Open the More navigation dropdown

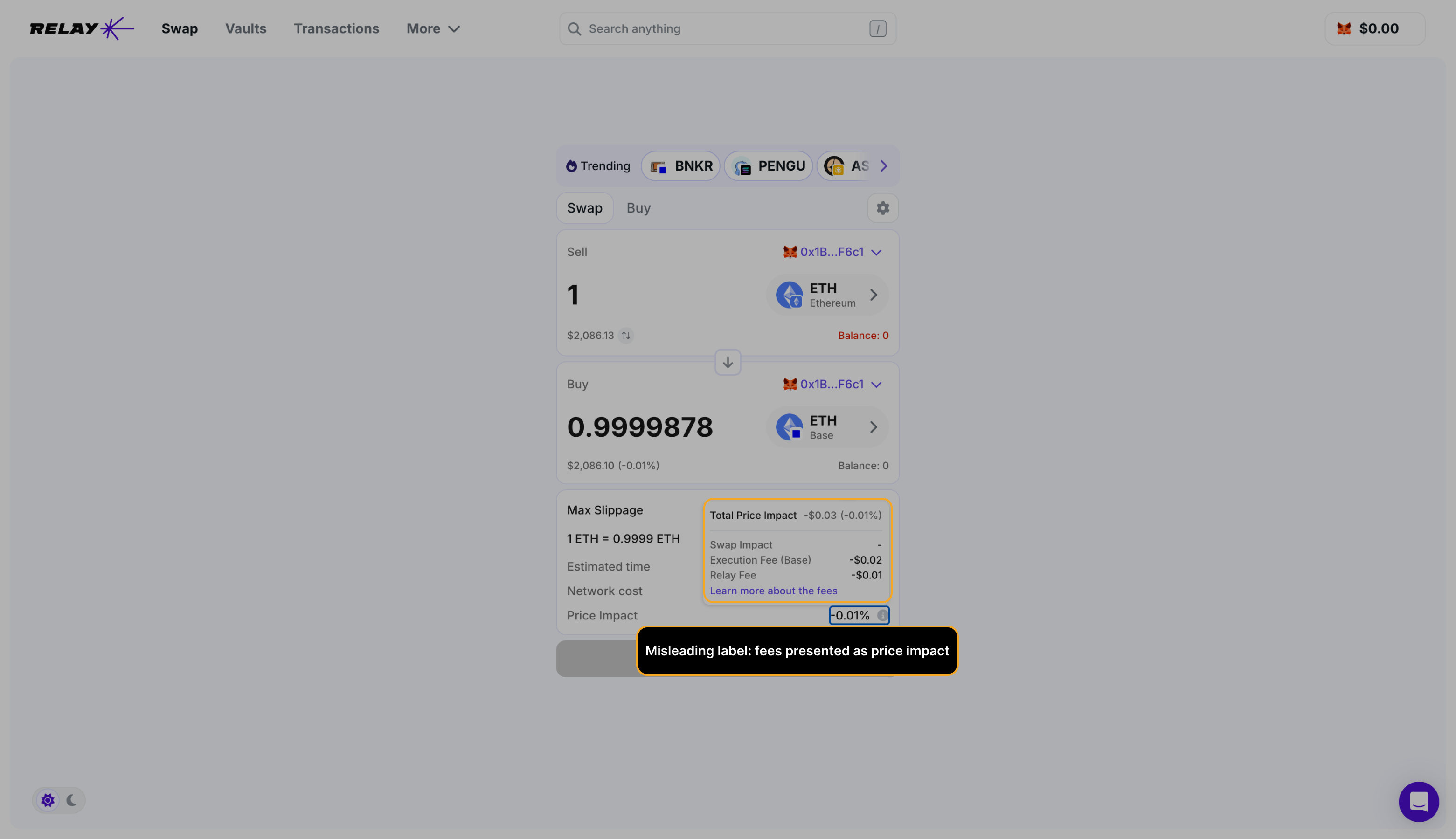point(433,28)
